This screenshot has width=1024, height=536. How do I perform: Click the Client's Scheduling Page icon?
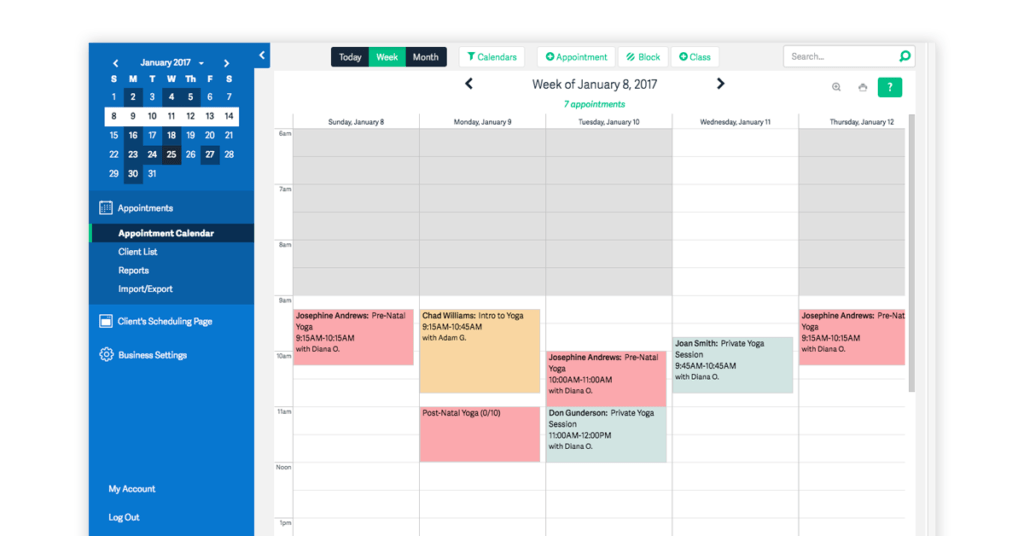(x=106, y=322)
